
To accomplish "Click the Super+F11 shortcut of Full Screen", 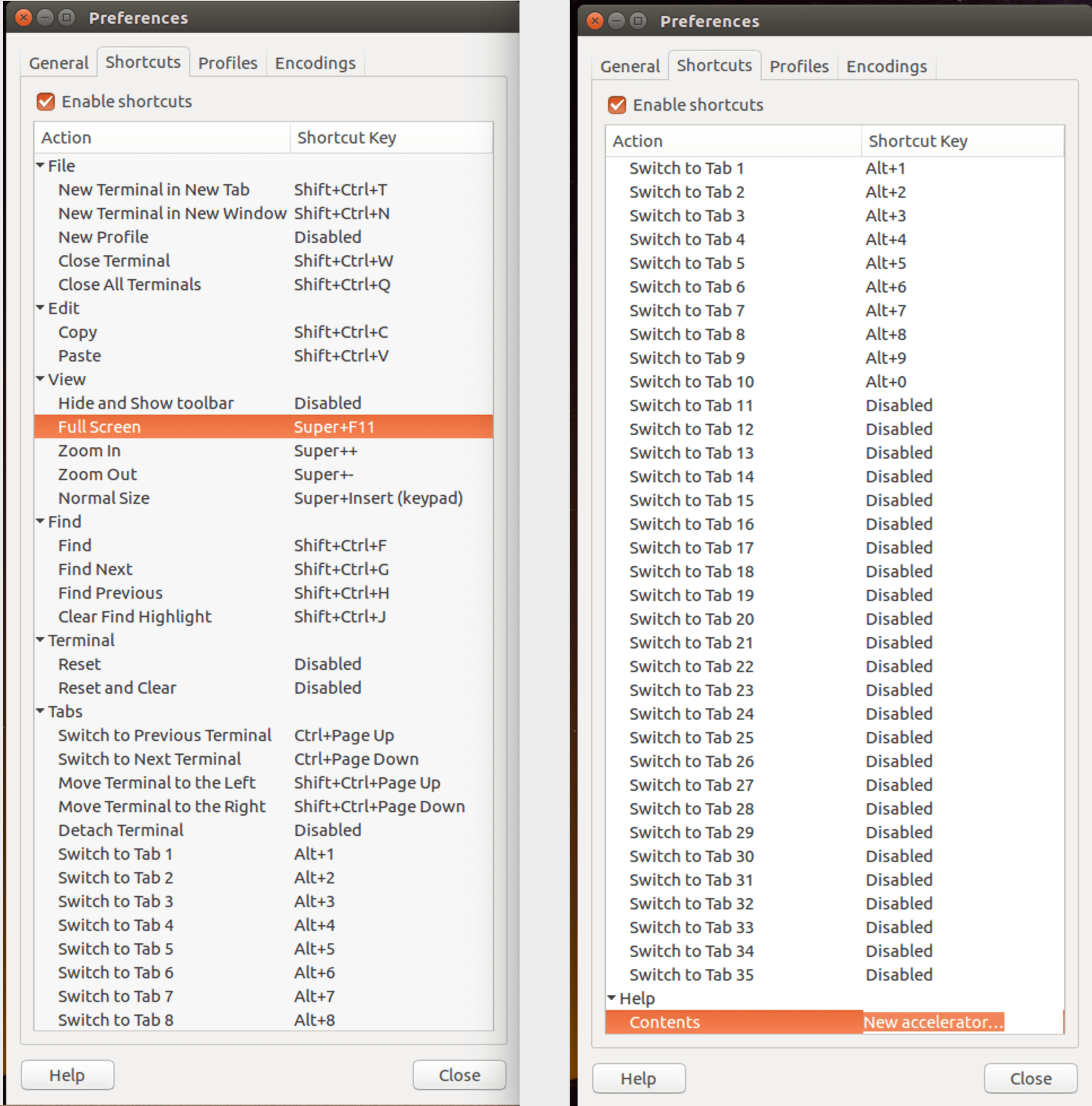I will 334,427.
